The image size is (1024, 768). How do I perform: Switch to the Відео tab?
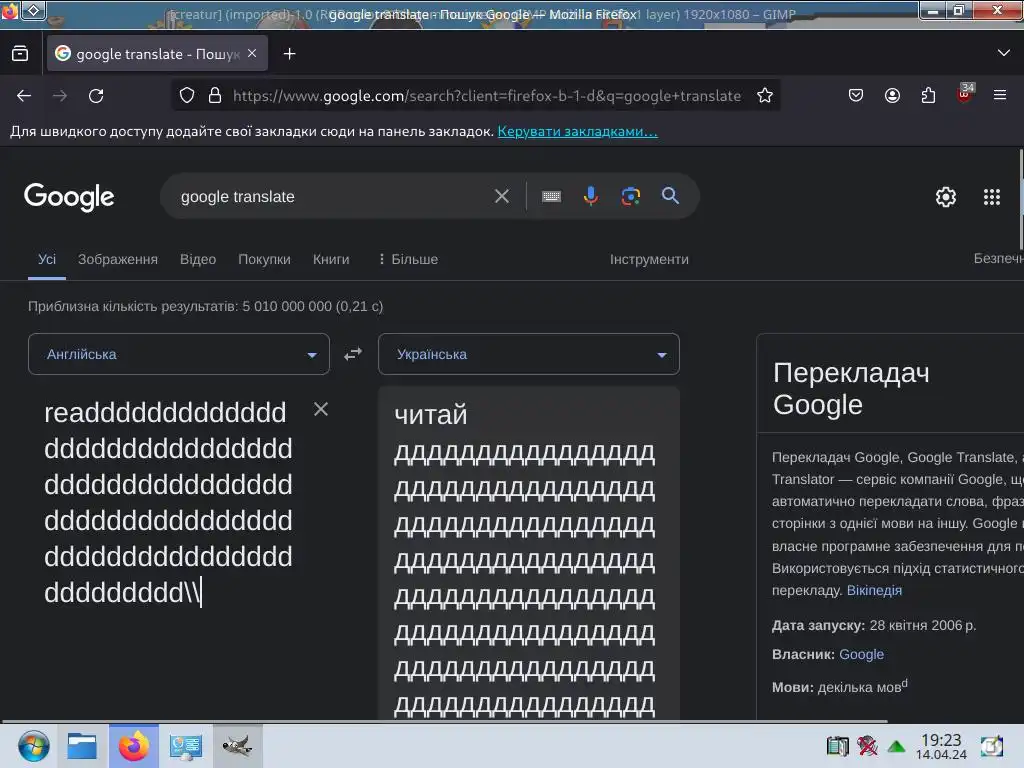198,259
